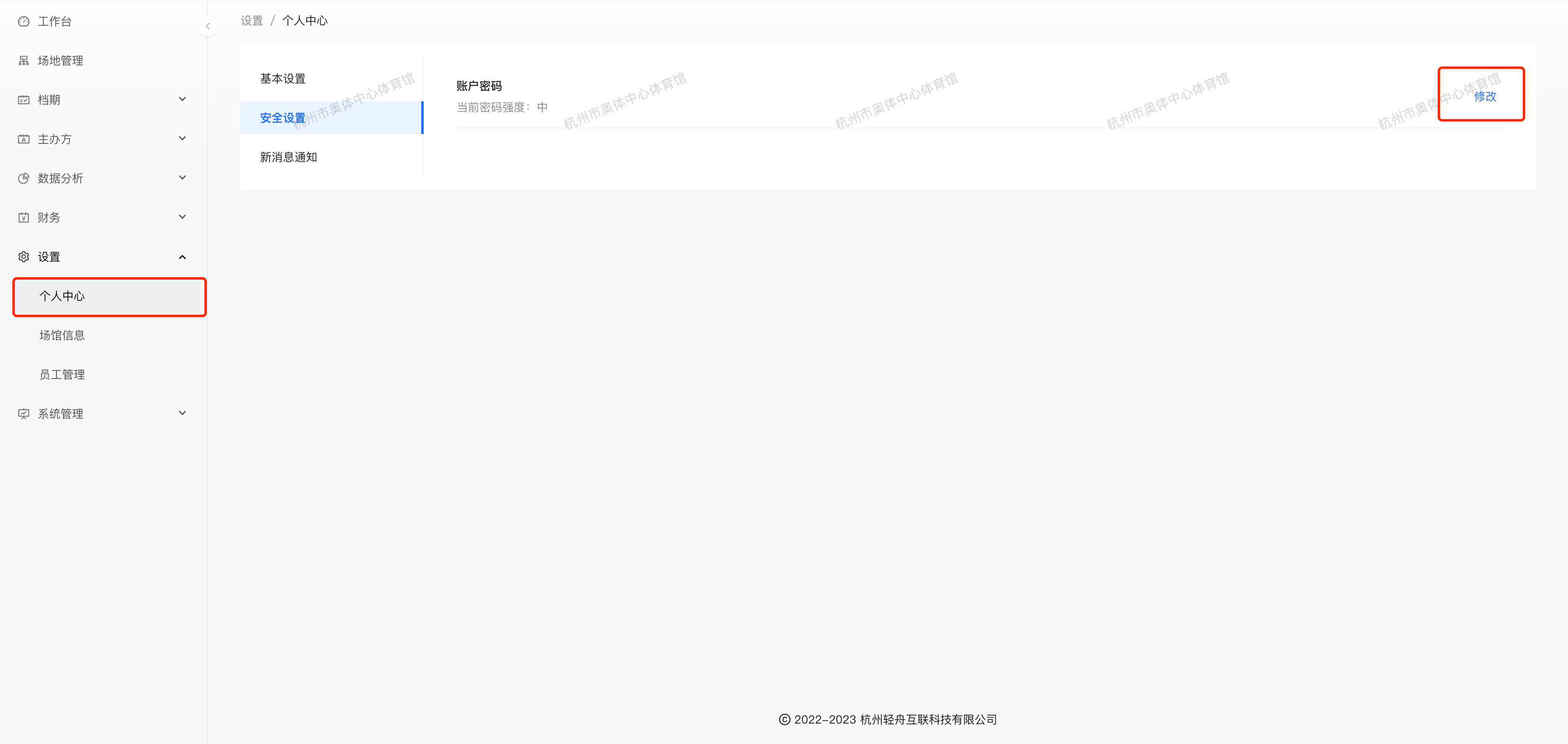Click the 系统管理 monitor icon
The image size is (1568, 744).
[x=24, y=414]
